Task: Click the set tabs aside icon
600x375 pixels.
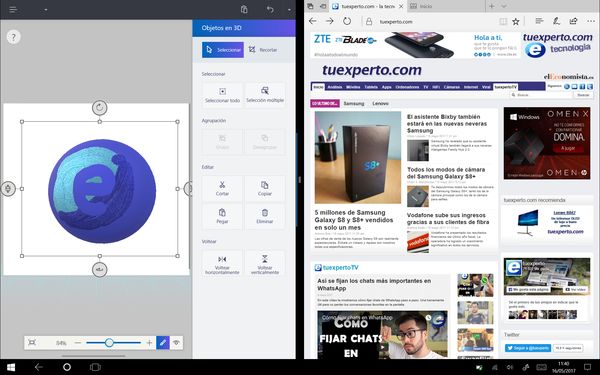Action: (x=323, y=7)
